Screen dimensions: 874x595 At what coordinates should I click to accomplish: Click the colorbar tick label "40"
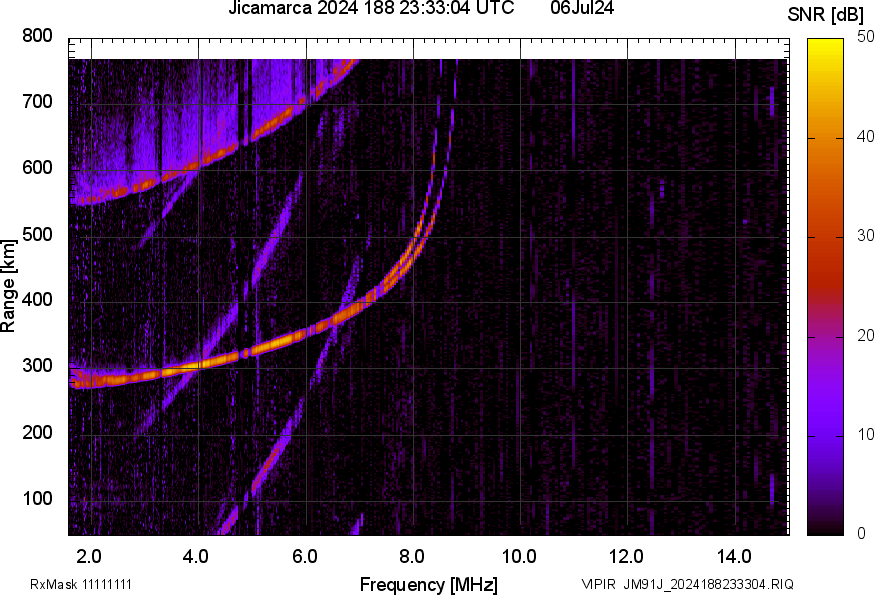click(865, 136)
